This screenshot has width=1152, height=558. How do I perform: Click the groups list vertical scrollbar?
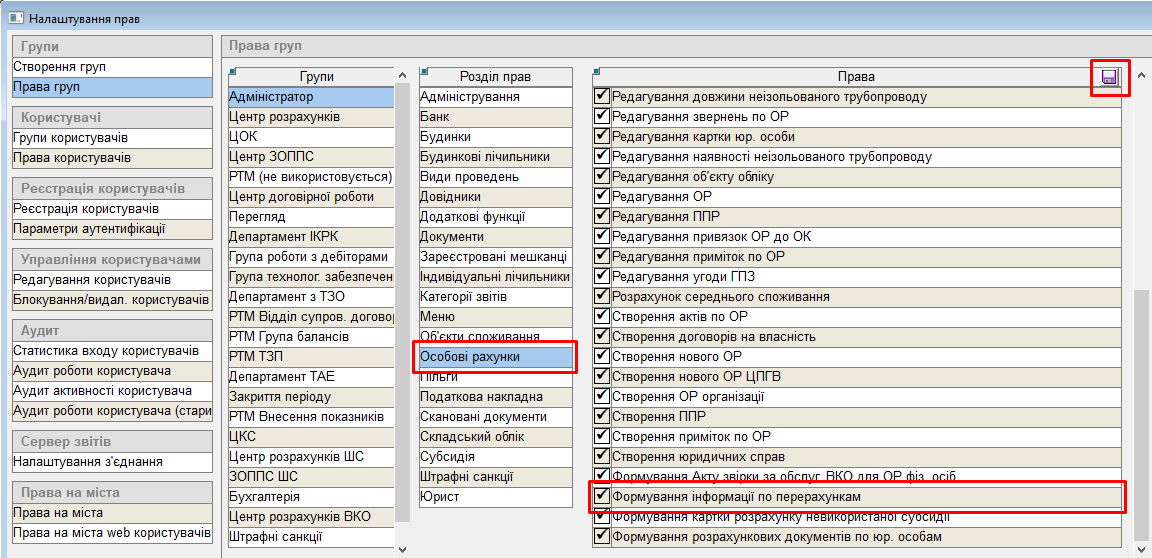(403, 300)
